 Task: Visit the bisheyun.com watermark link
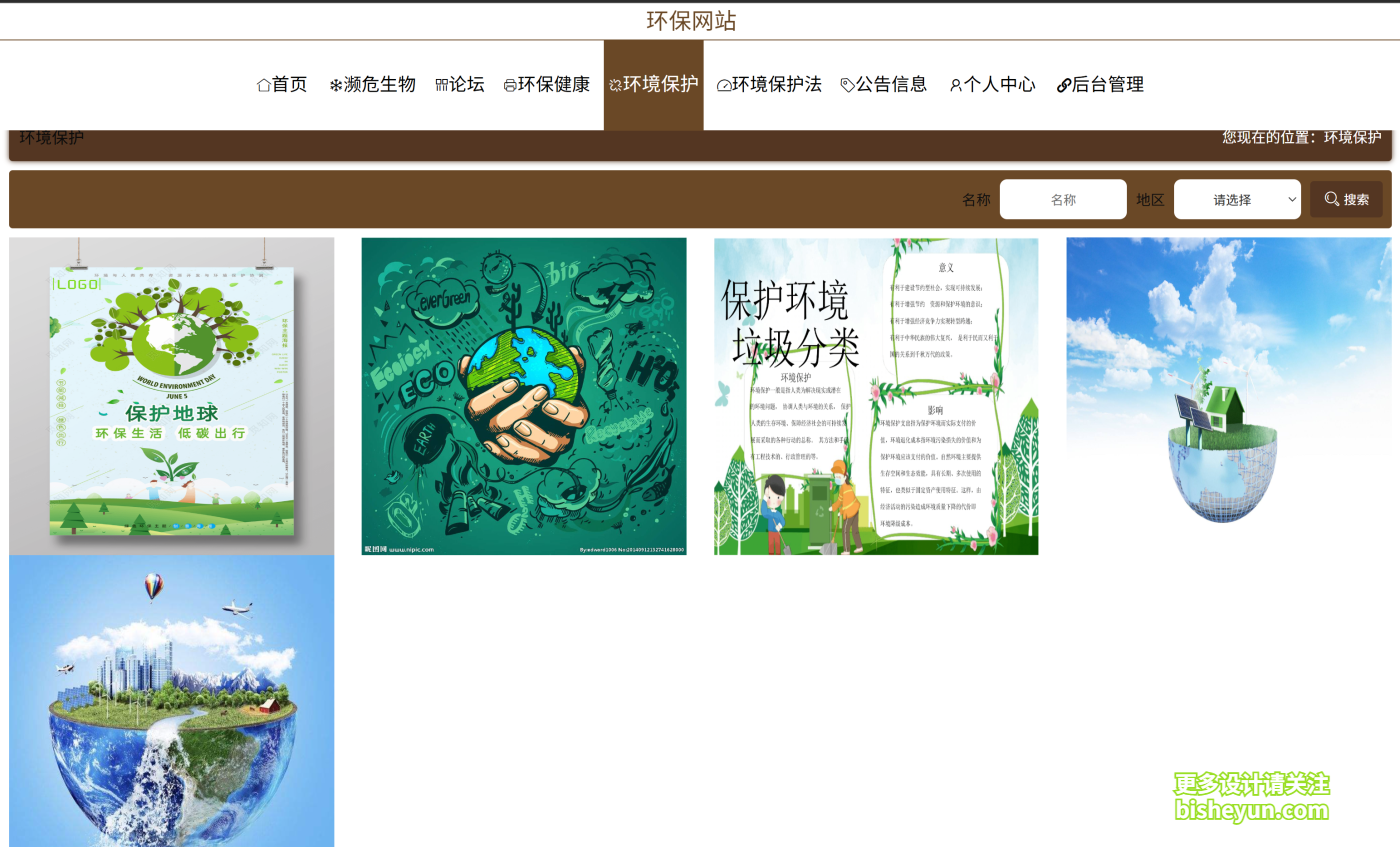click(1250, 808)
